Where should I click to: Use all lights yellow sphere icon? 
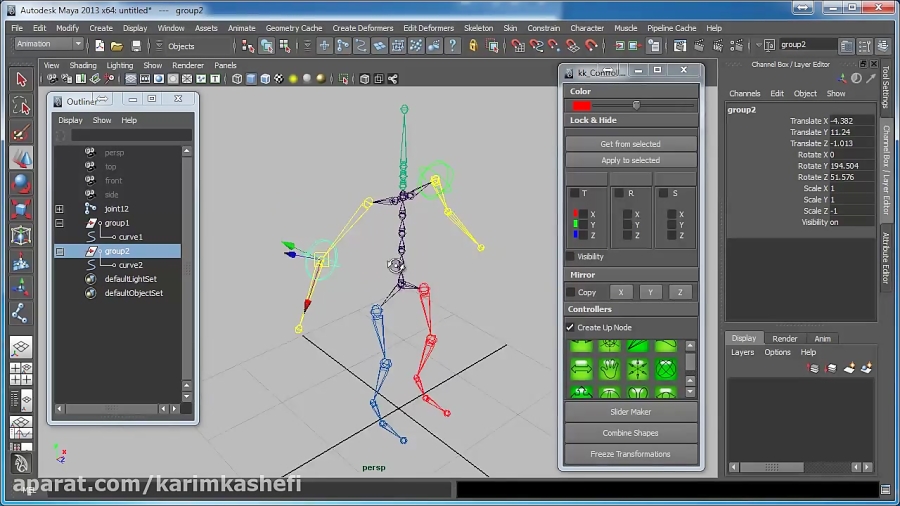(x=293, y=79)
